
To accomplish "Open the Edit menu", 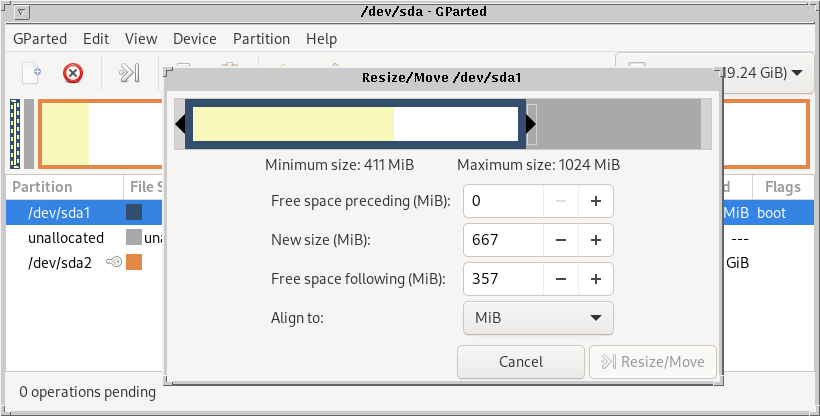I will (96, 39).
